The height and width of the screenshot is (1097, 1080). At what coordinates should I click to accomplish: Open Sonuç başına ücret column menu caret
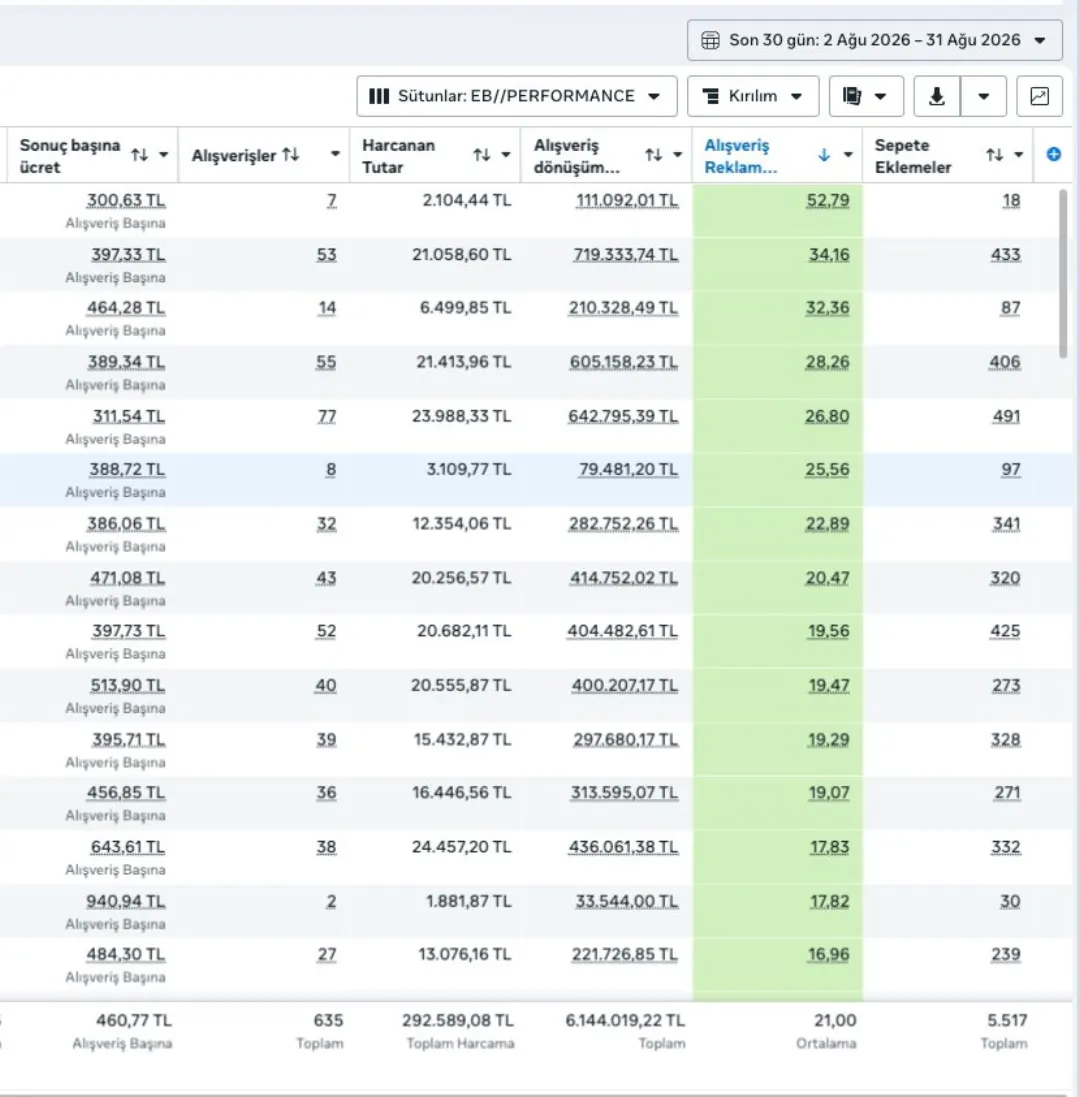point(164,155)
